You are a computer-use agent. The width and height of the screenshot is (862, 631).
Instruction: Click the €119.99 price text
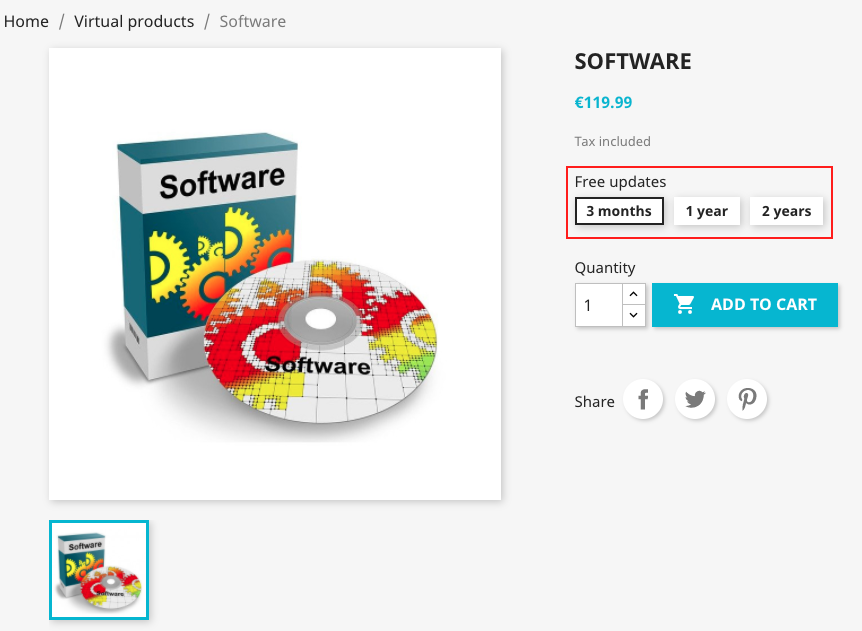pos(603,102)
